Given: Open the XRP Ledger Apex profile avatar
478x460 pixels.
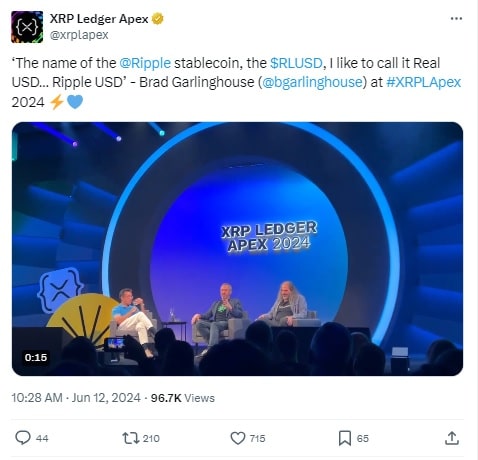Looking at the screenshot, I should click(27, 27).
